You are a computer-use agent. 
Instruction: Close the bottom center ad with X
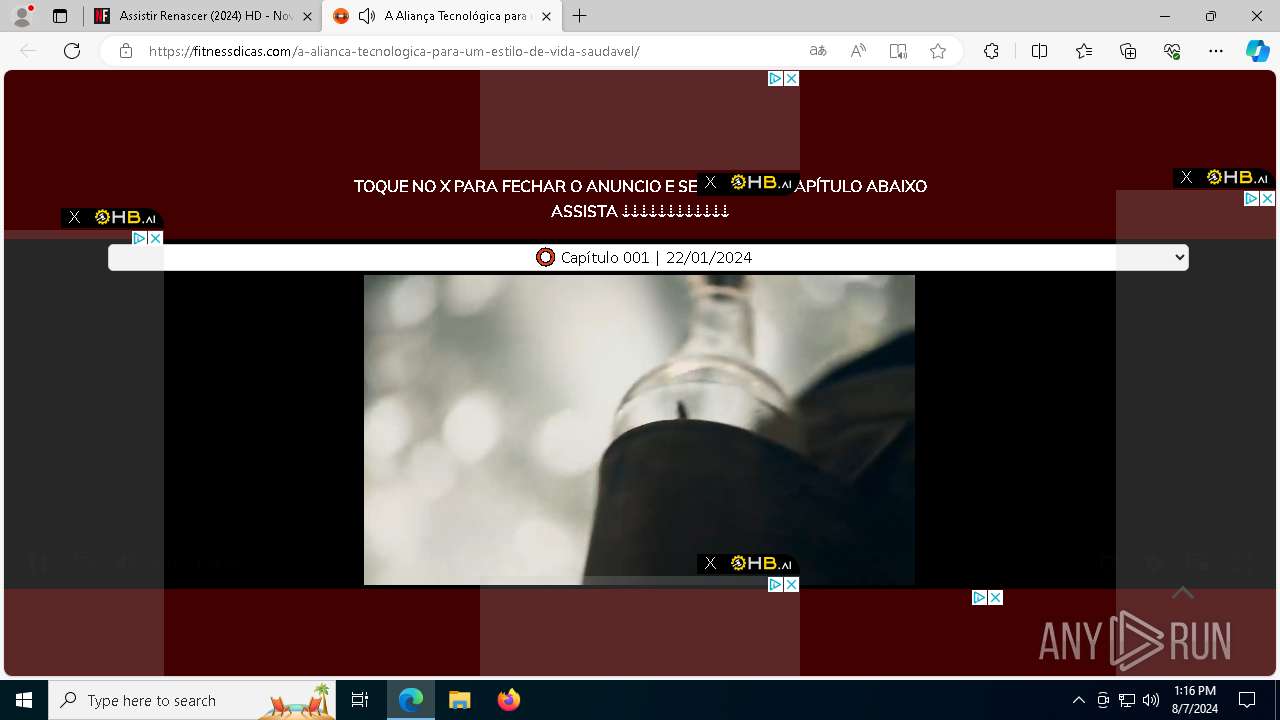(791, 584)
